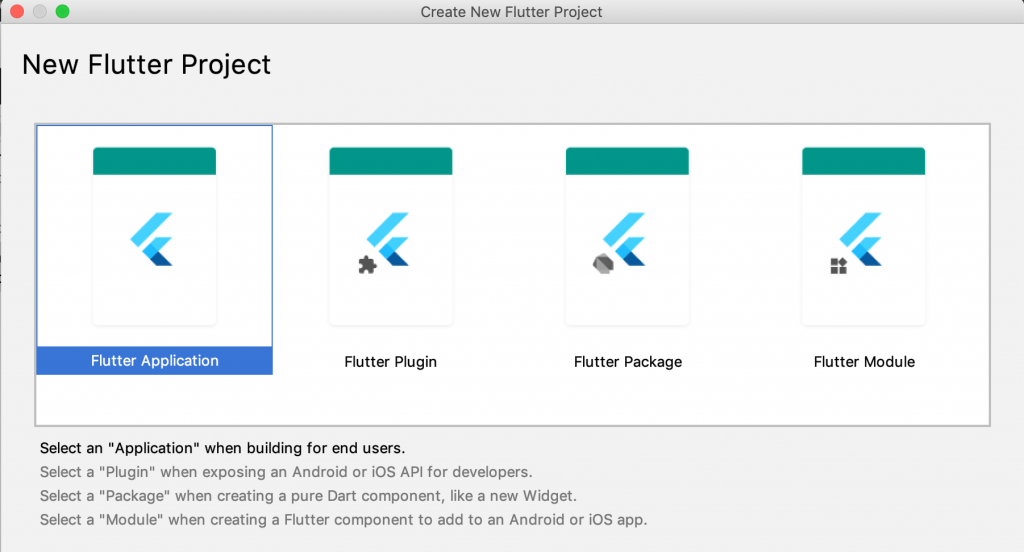Click the teal header of Application card
Screen dimensions: 1024x552
click(x=154, y=161)
